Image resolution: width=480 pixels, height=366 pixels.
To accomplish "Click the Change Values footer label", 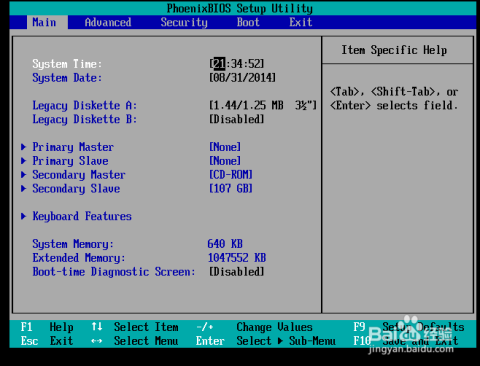I will [274, 327].
